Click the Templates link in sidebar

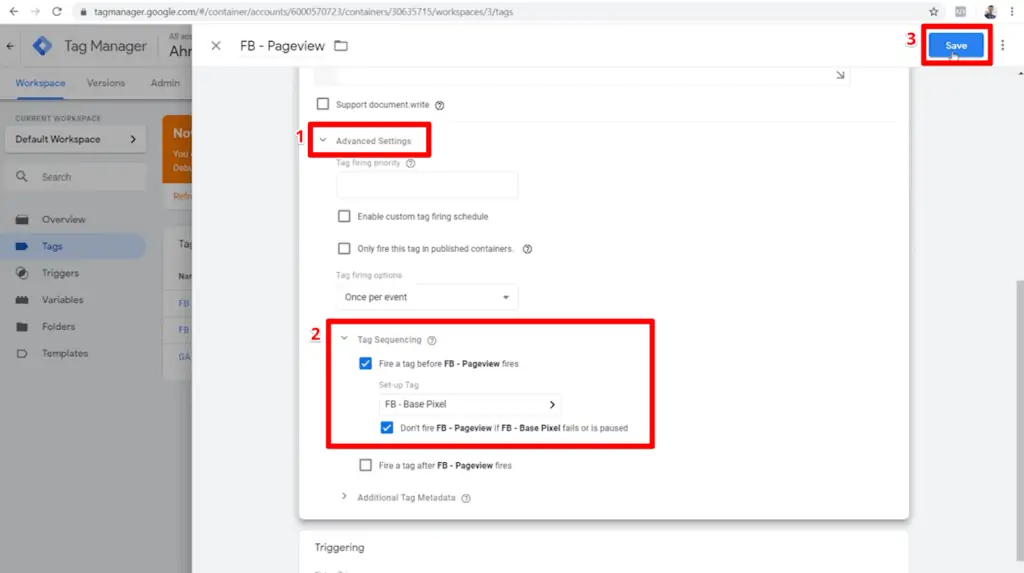[x=65, y=353]
